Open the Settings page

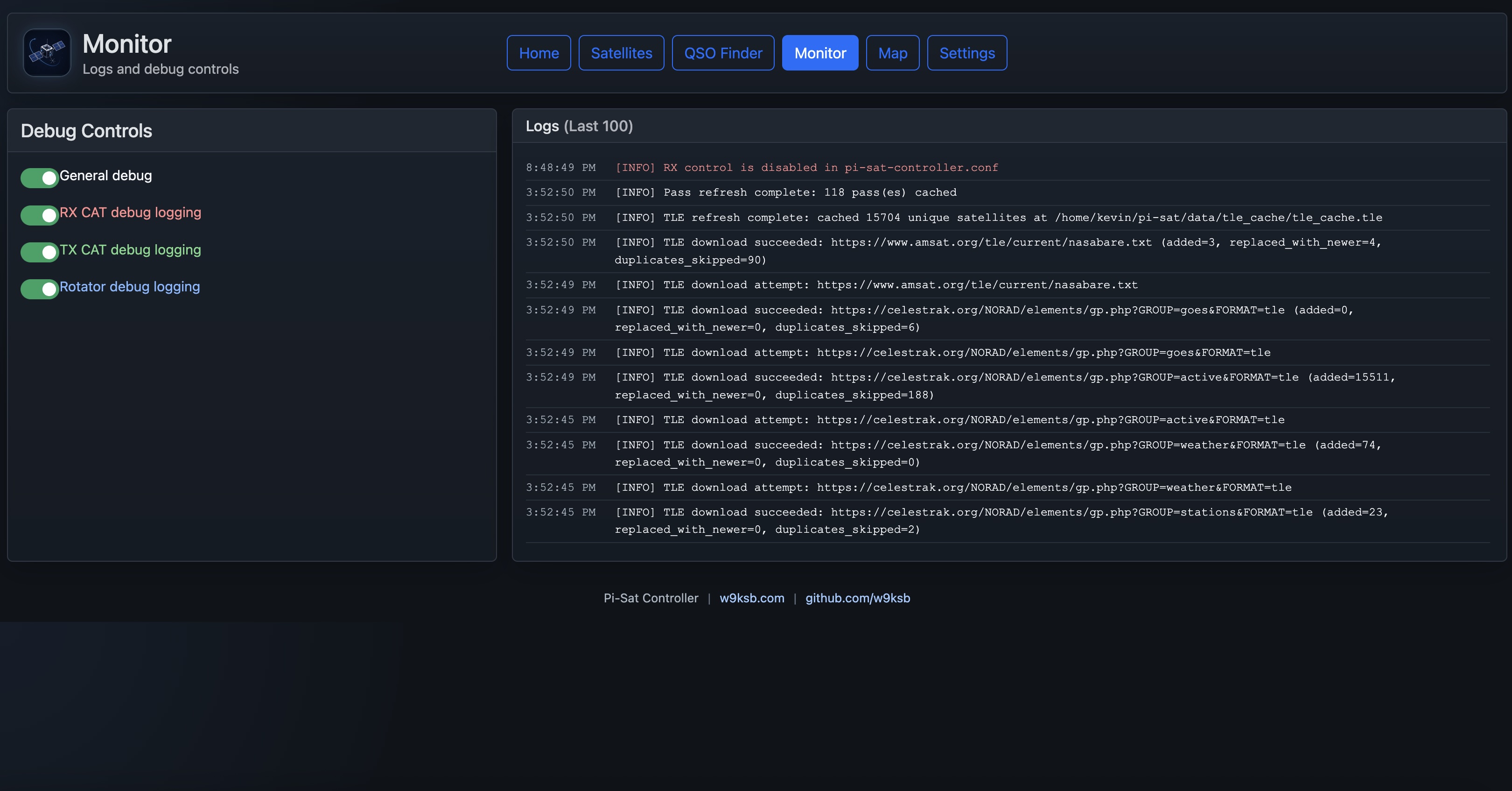(967, 53)
